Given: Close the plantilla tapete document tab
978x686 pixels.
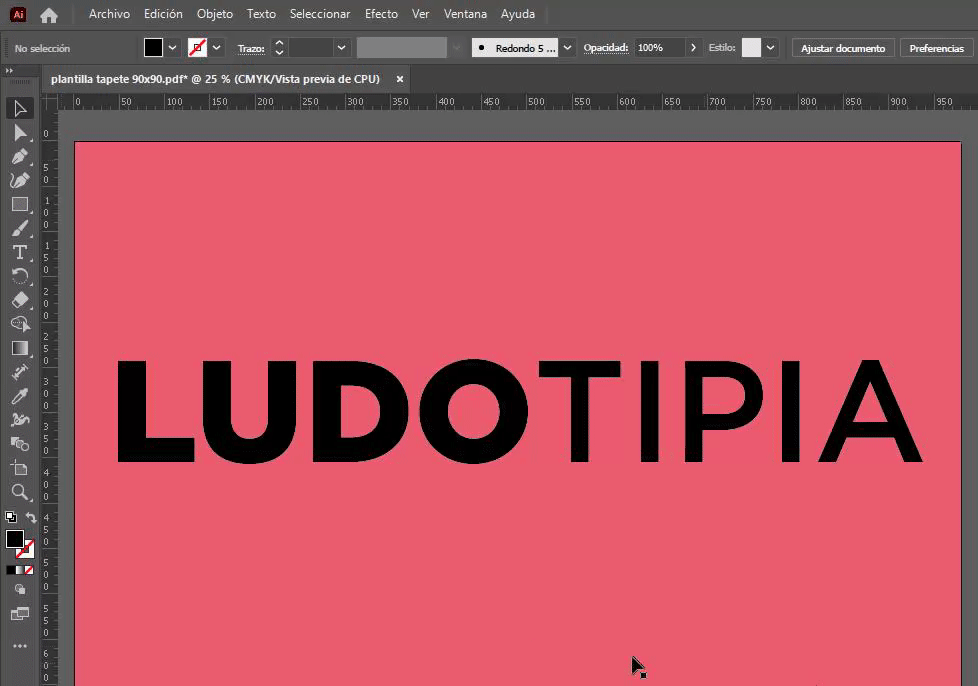Looking at the screenshot, I should coord(400,79).
